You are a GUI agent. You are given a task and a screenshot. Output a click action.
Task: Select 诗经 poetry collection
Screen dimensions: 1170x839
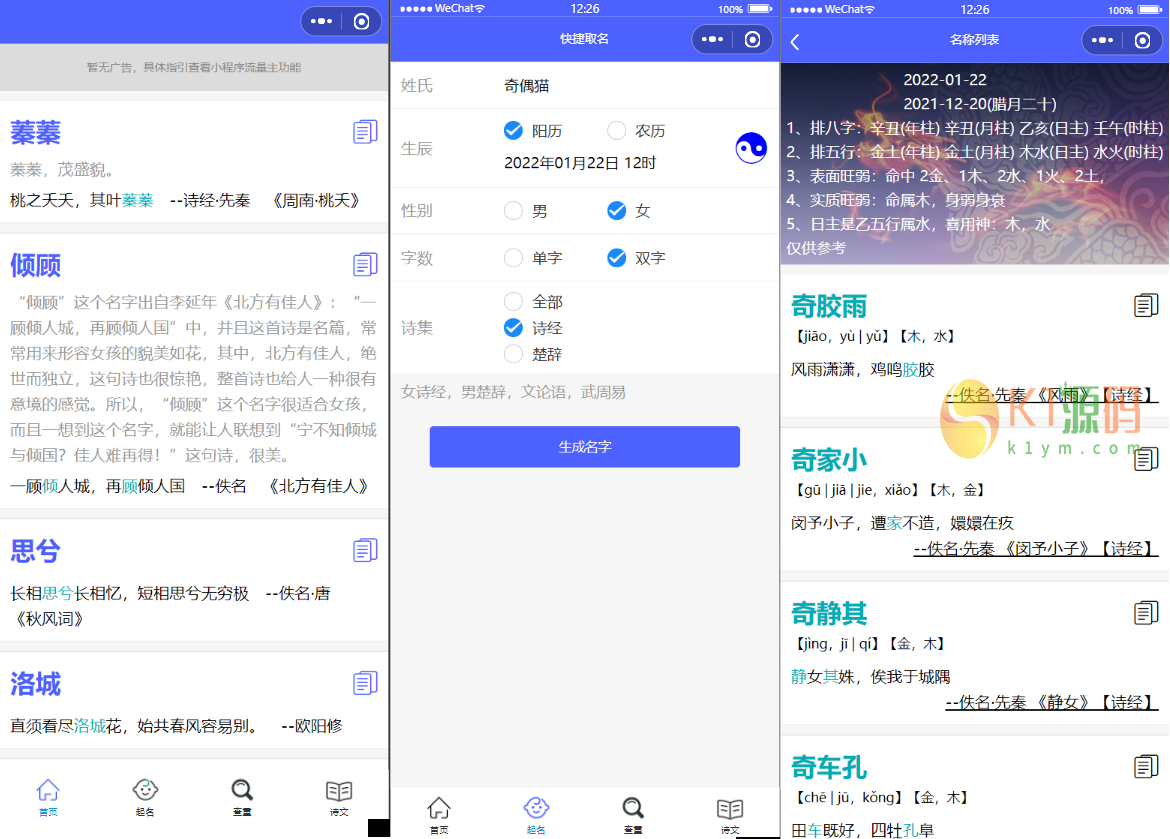[x=533, y=328]
